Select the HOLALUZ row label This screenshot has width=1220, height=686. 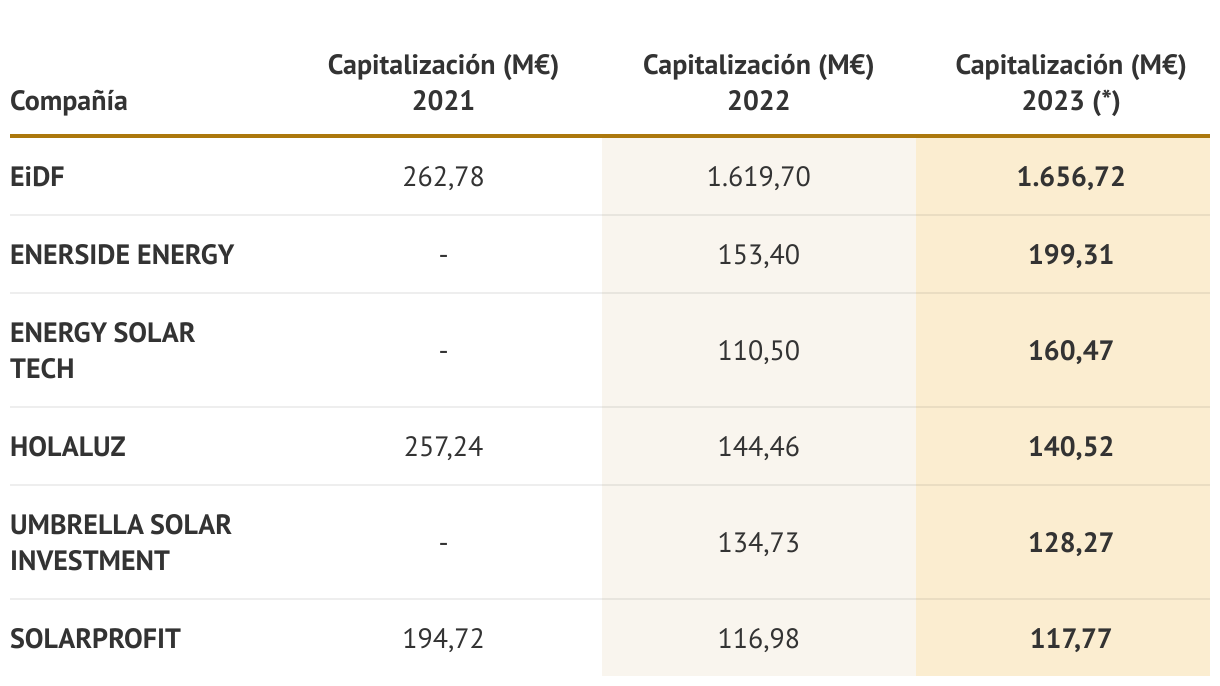(x=68, y=446)
